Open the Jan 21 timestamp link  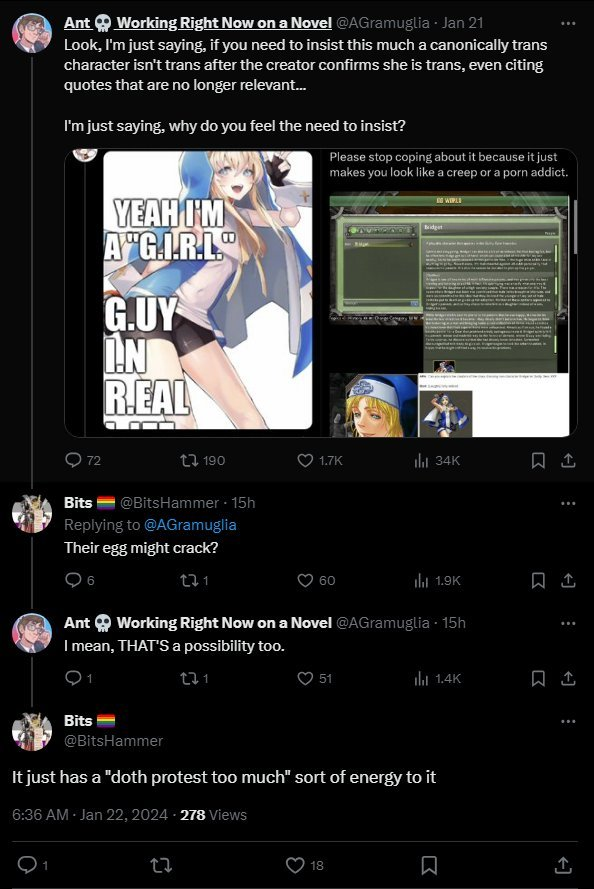463,23
